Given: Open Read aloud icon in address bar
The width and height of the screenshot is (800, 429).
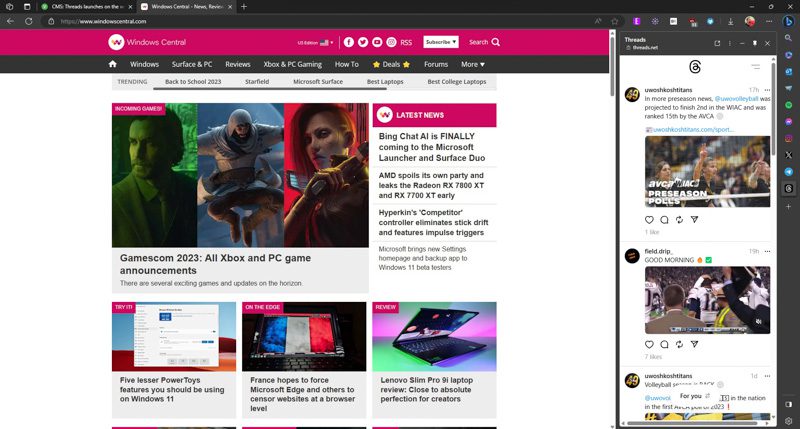Looking at the screenshot, I should point(598,21).
